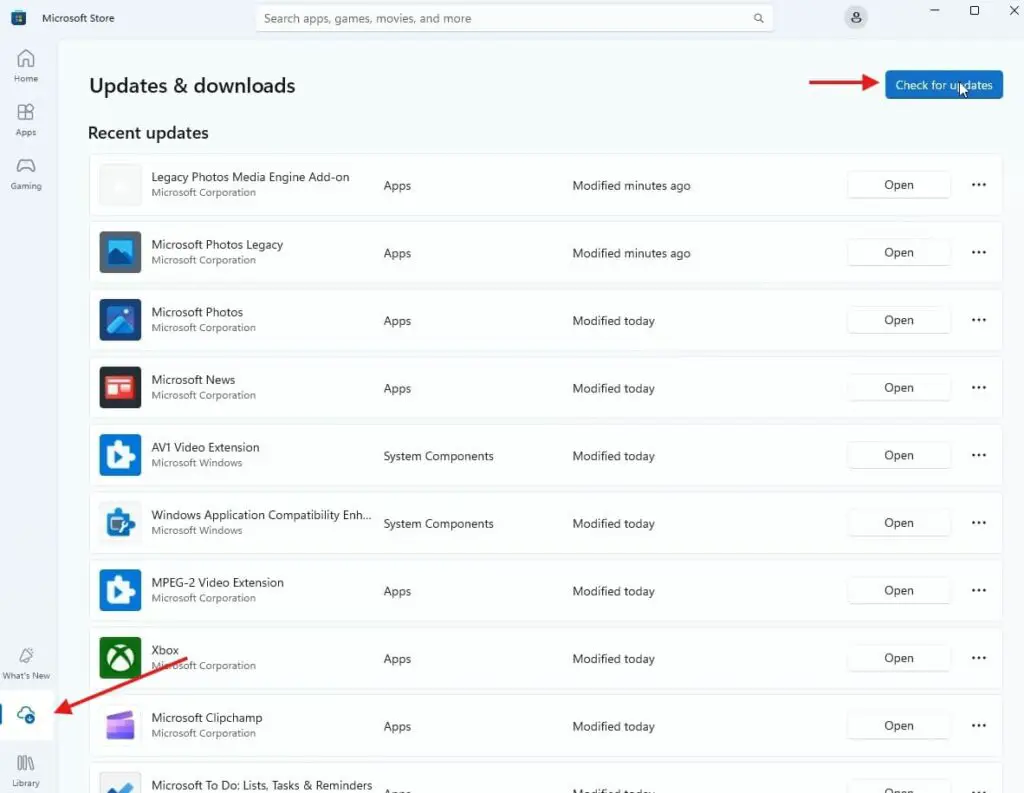Click the search magnifier icon
1024x793 pixels.
759,17
